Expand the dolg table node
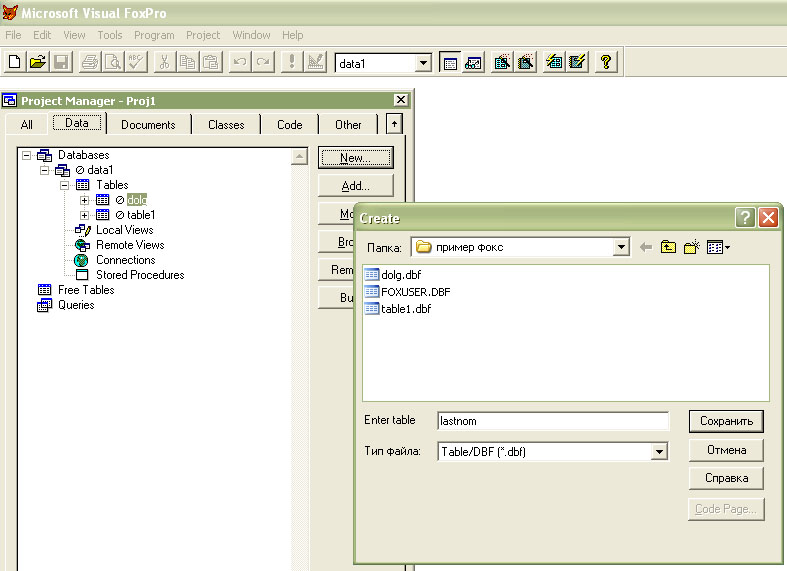The image size is (787, 571). (85, 200)
